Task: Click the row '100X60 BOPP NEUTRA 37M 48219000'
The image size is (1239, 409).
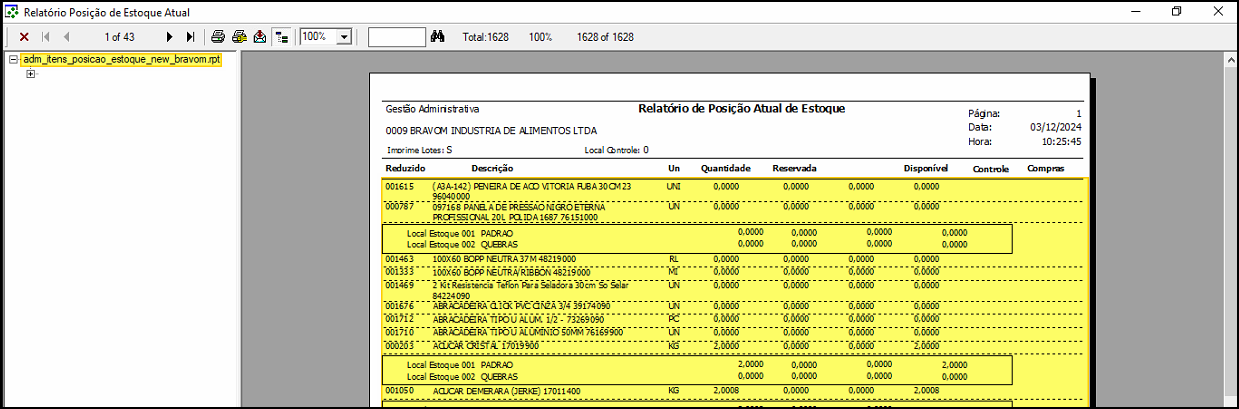Action: (x=503, y=259)
